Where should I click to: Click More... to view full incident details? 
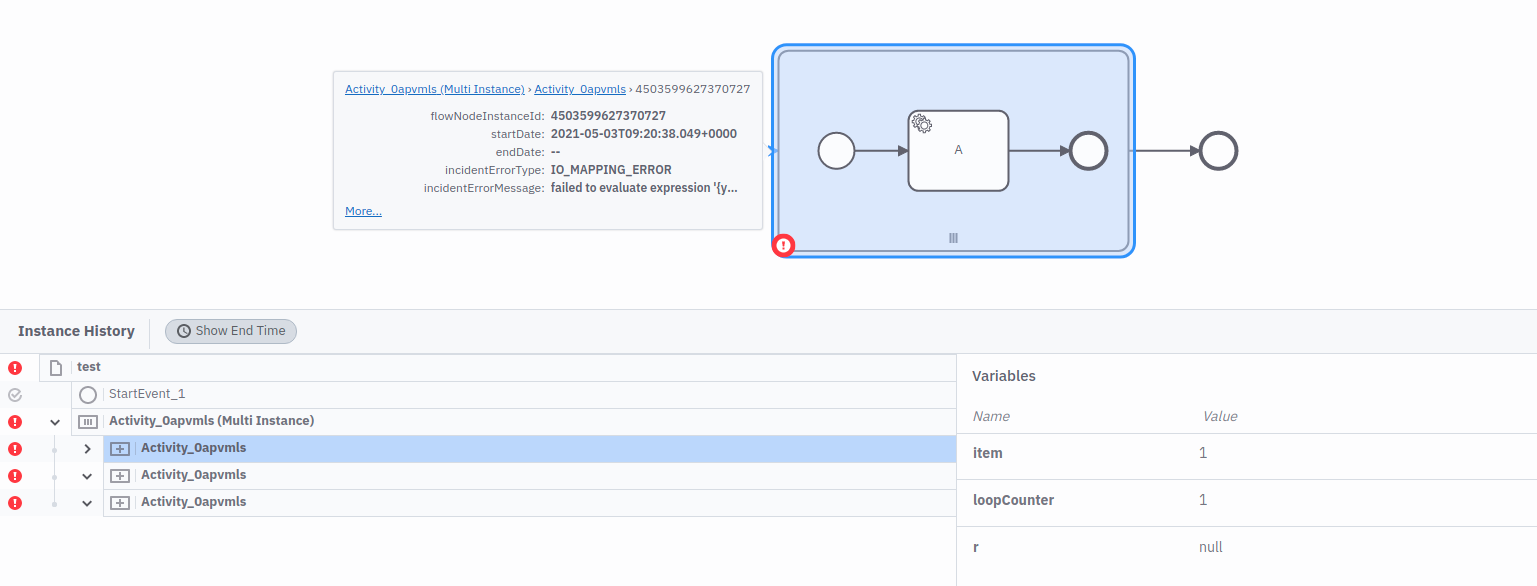coord(362,211)
